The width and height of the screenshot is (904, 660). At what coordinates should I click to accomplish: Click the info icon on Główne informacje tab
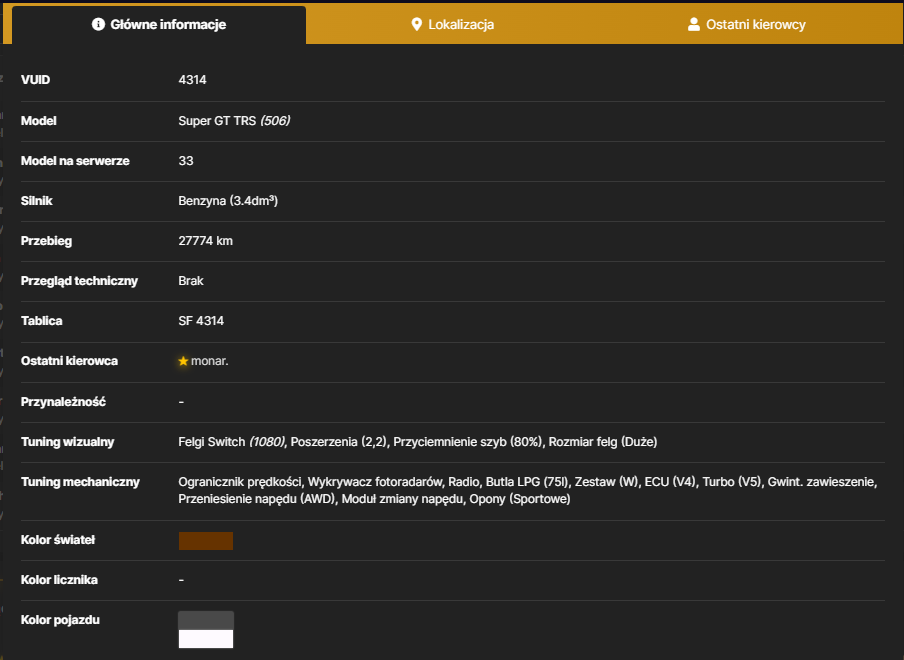(x=98, y=24)
